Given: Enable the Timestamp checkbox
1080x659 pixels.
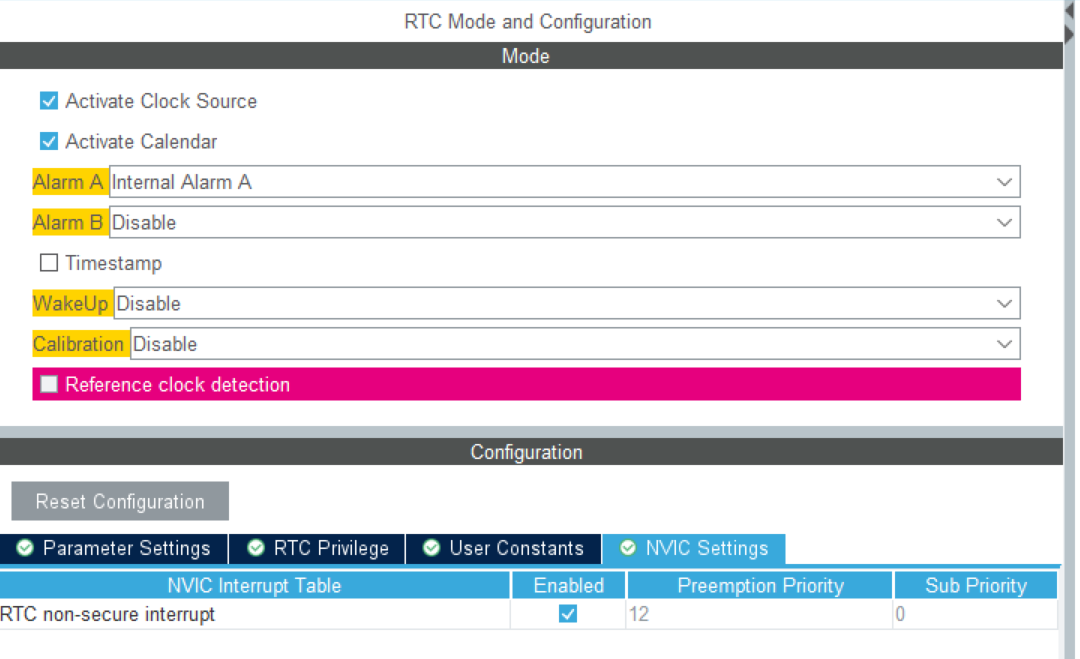Looking at the screenshot, I should point(48,262).
